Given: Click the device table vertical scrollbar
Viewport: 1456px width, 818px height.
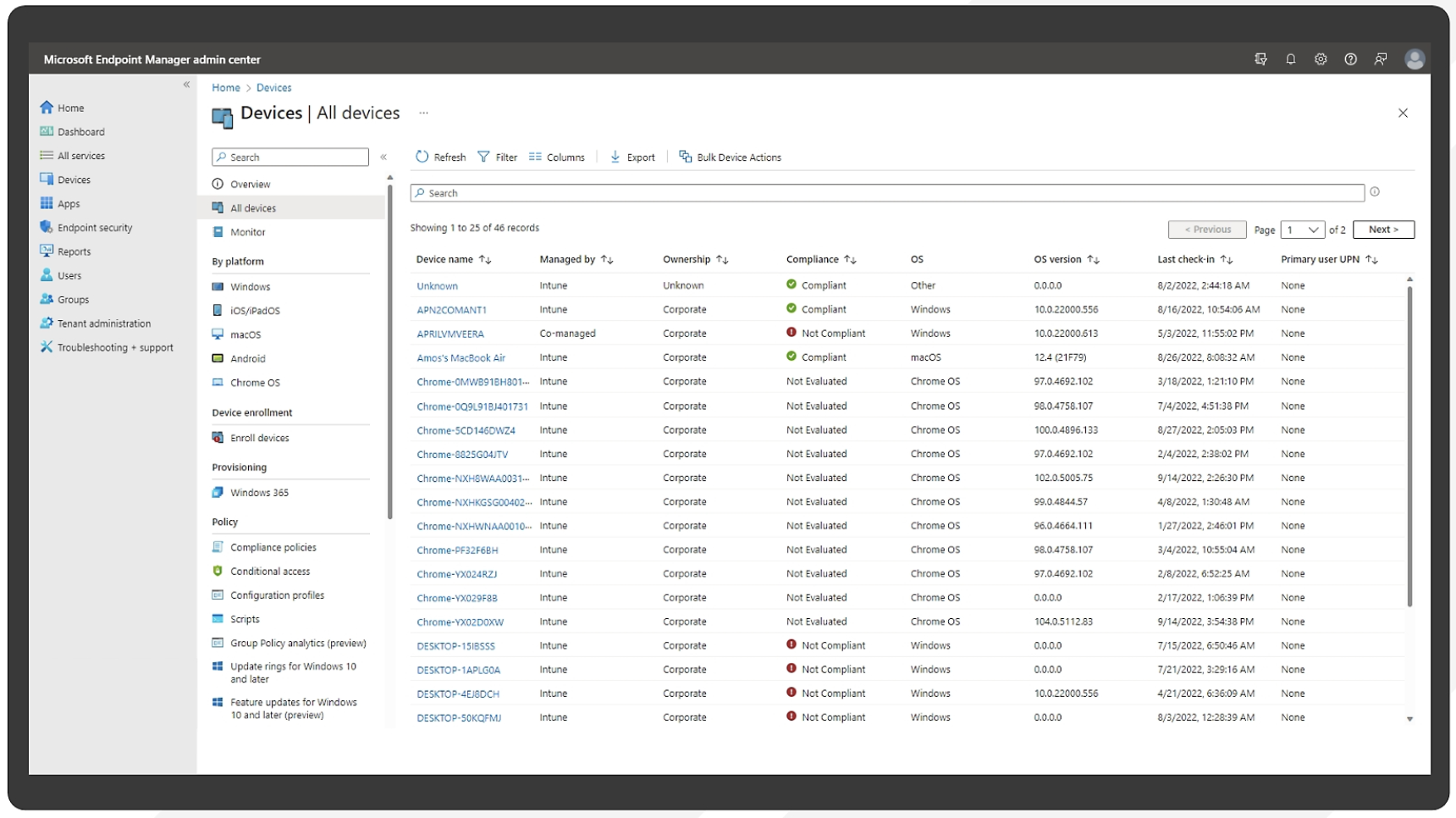Looking at the screenshot, I should pyautogui.click(x=1409, y=446).
